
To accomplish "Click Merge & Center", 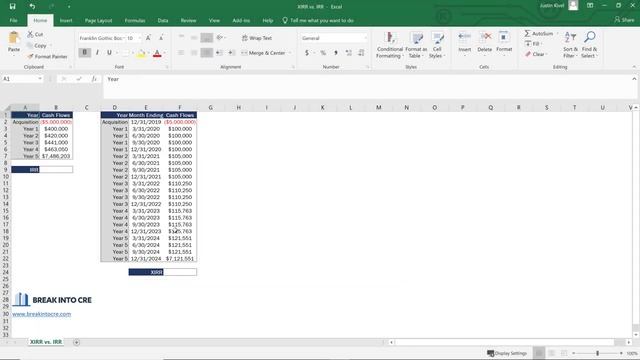I will pyautogui.click(x=263, y=53).
